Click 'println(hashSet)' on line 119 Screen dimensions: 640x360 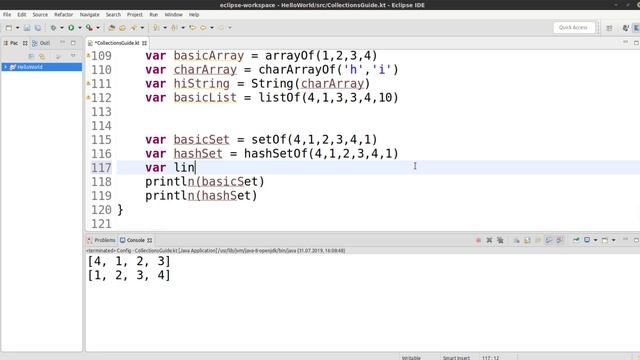coord(201,196)
